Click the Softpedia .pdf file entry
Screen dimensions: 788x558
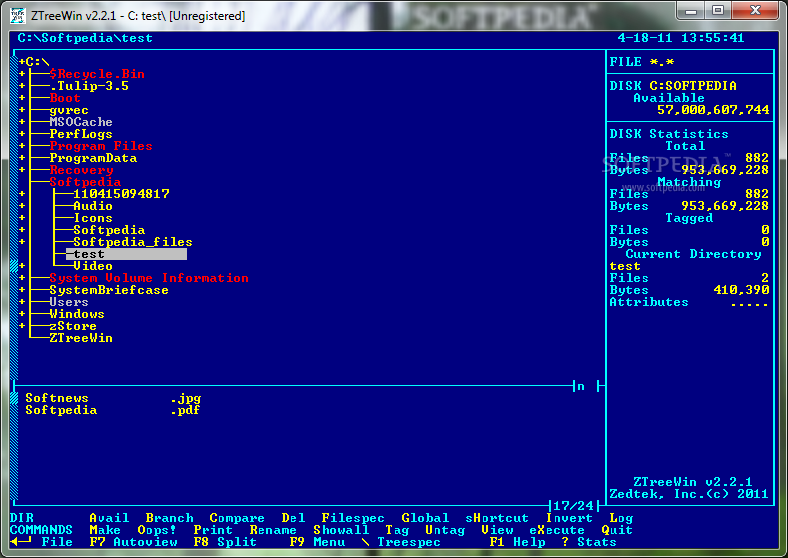(x=113, y=410)
